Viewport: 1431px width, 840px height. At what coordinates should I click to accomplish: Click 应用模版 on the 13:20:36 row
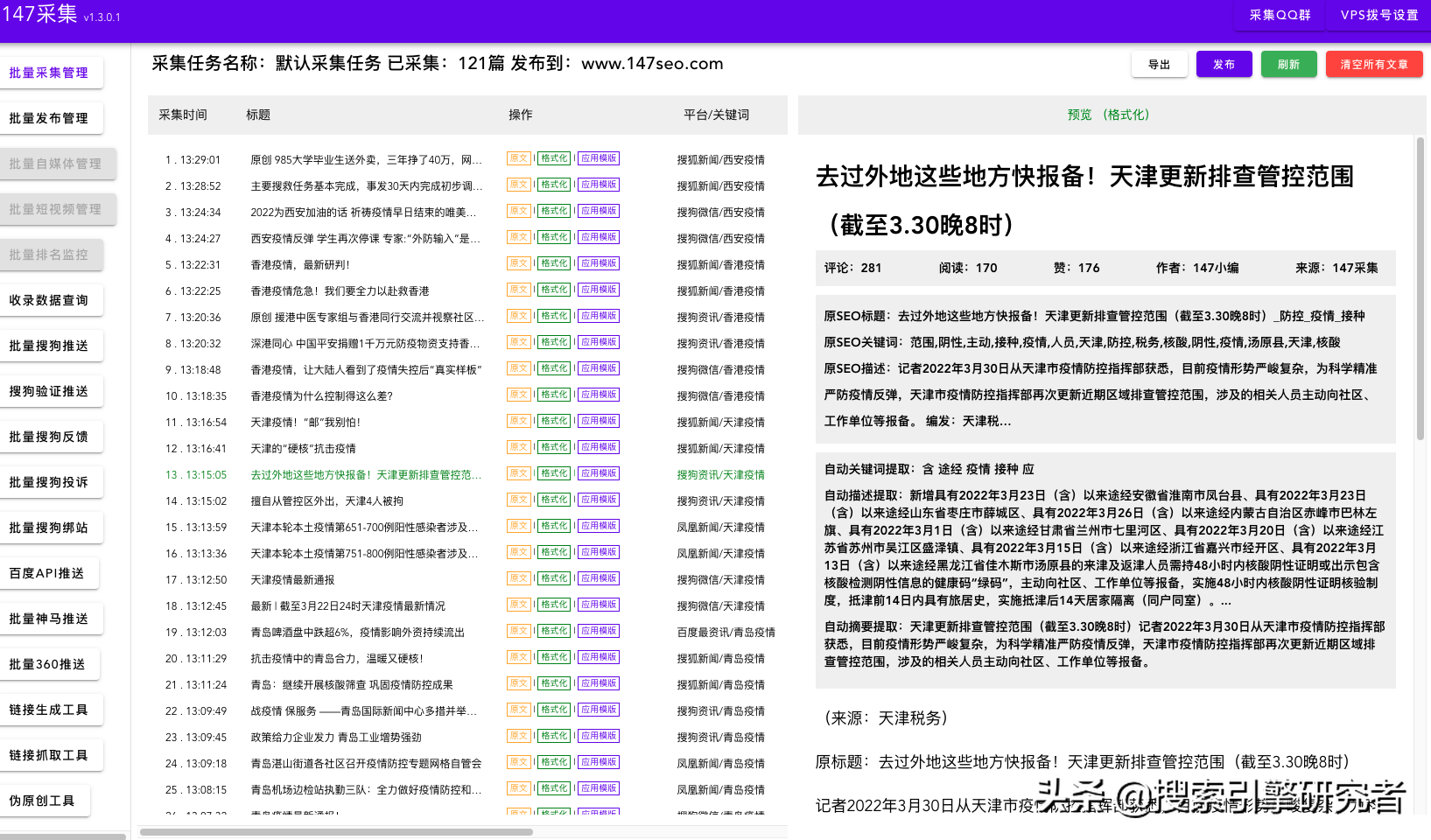pyautogui.click(x=599, y=316)
